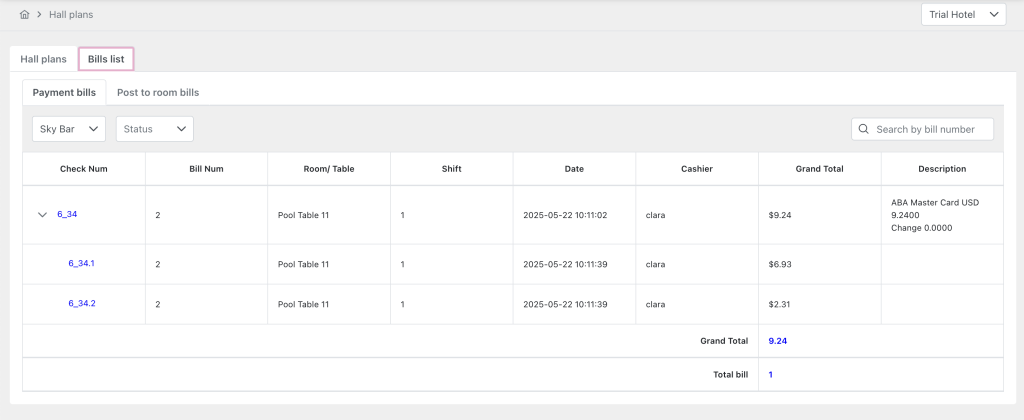This screenshot has height=420, width=1024.
Task: Click the Date column header
Action: click(574, 169)
